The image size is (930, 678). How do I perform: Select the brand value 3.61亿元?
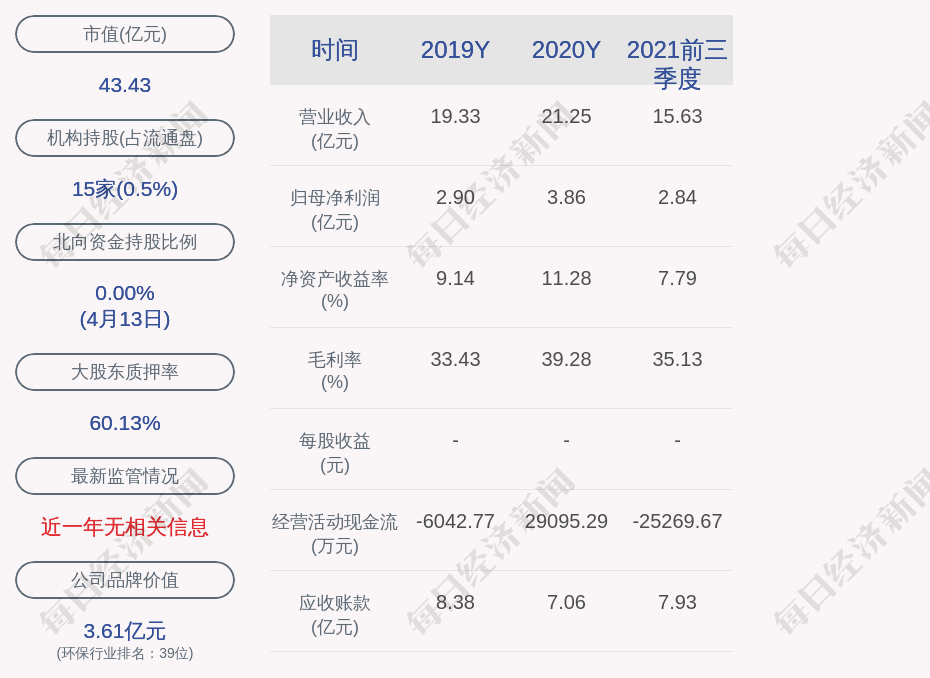pyautogui.click(x=125, y=631)
